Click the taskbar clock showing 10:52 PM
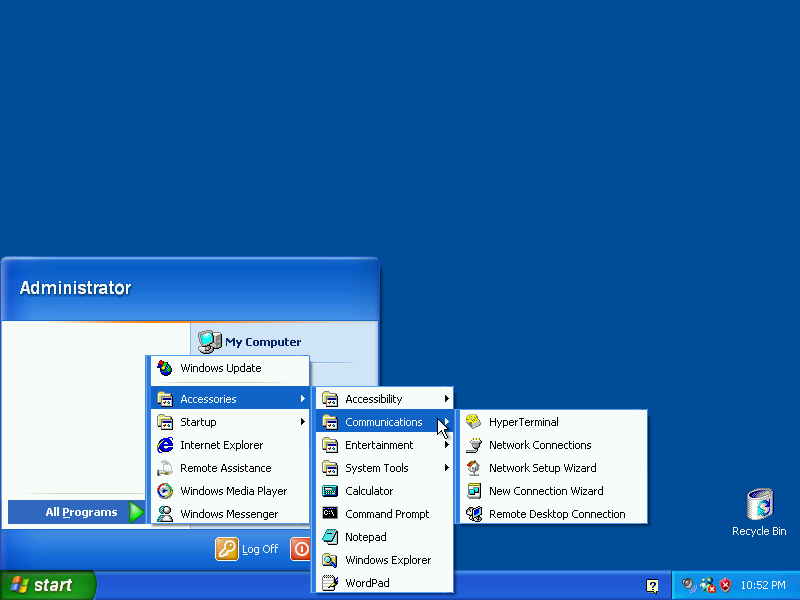 tap(763, 585)
